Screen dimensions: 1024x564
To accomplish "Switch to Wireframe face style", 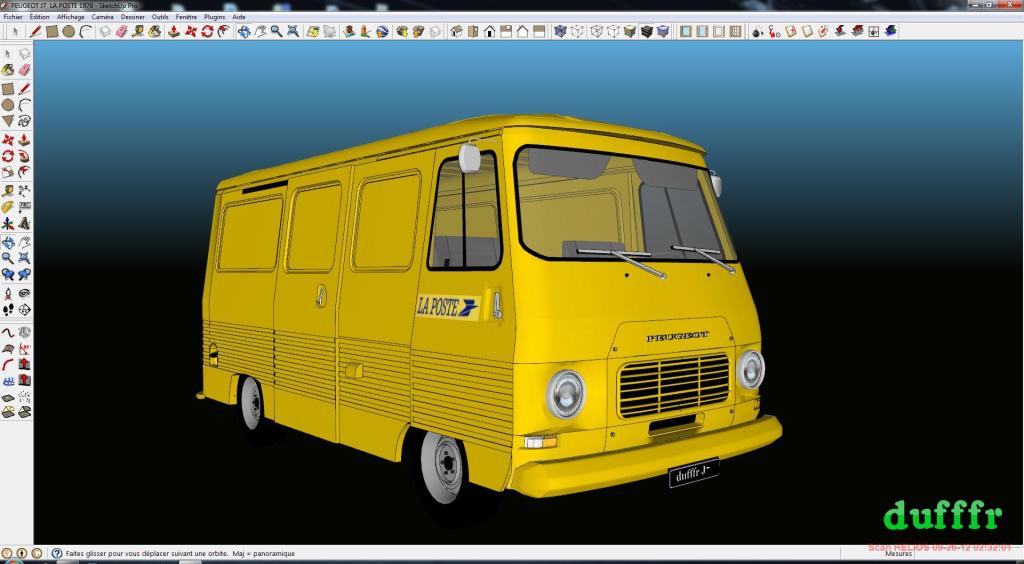I will click(x=596, y=31).
